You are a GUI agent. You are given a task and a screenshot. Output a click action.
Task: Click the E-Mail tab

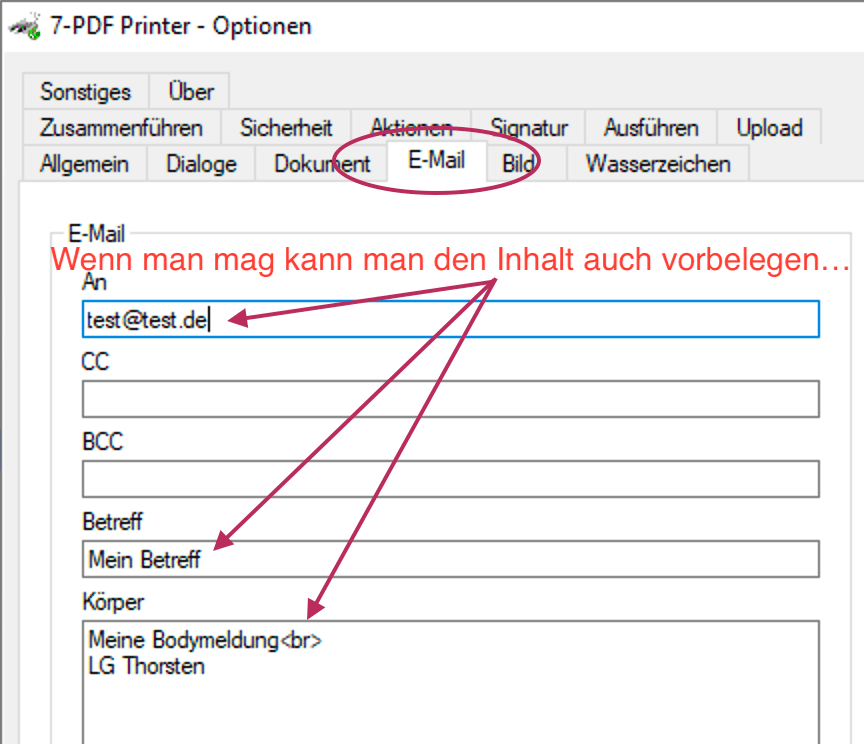tap(436, 161)
